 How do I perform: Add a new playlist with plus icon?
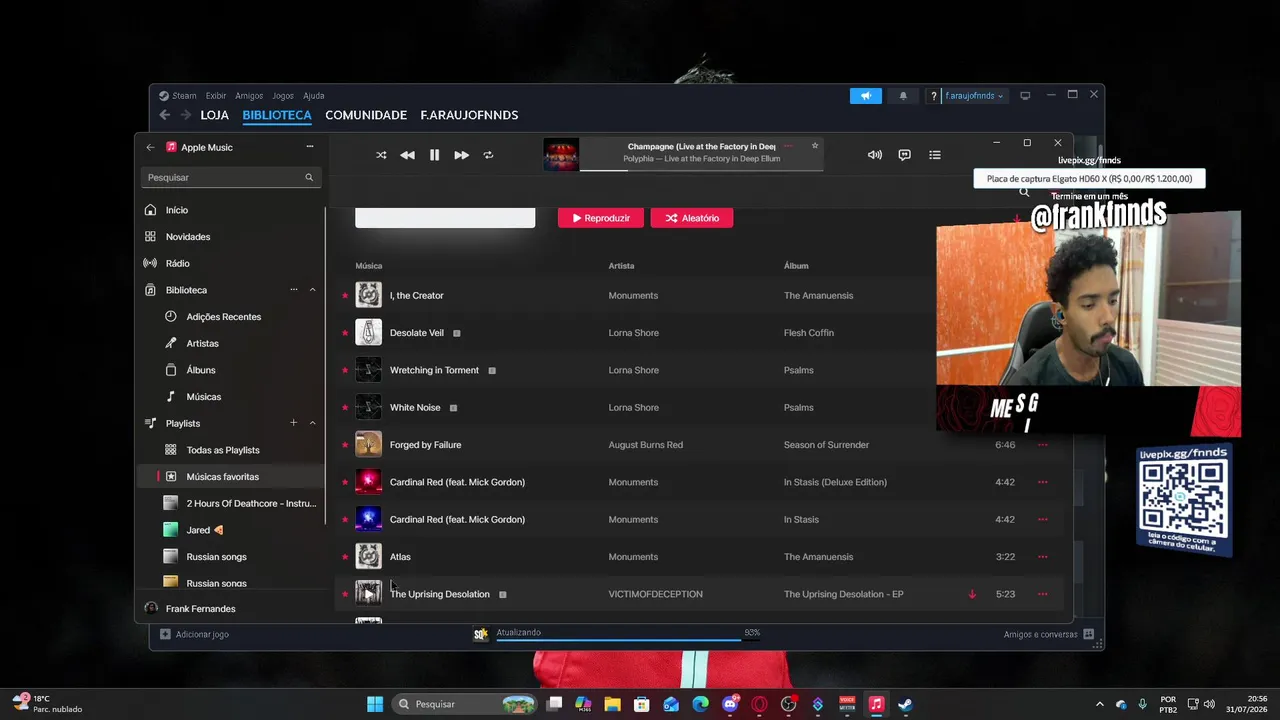294,423
